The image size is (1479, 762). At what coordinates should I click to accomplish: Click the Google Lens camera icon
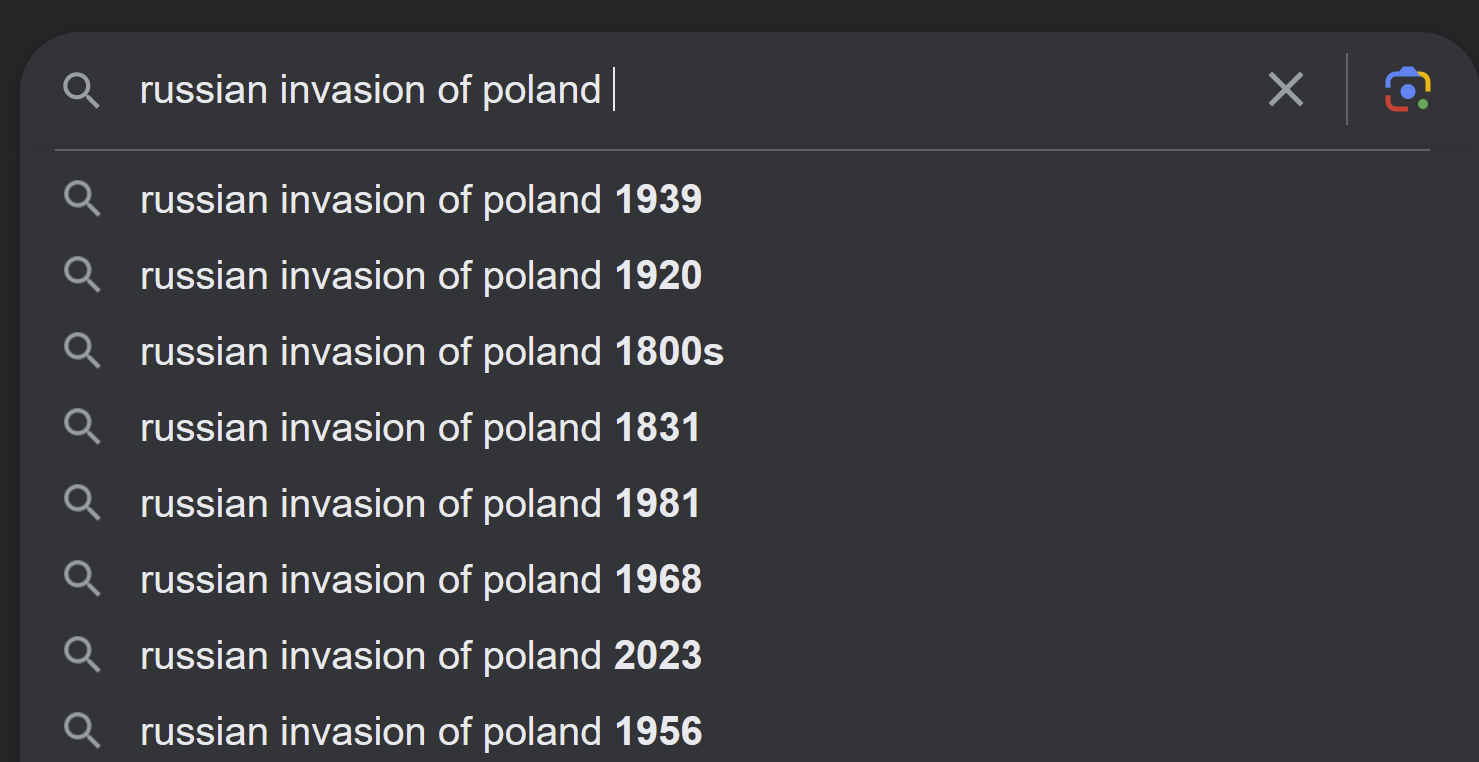coord(1407,90)
